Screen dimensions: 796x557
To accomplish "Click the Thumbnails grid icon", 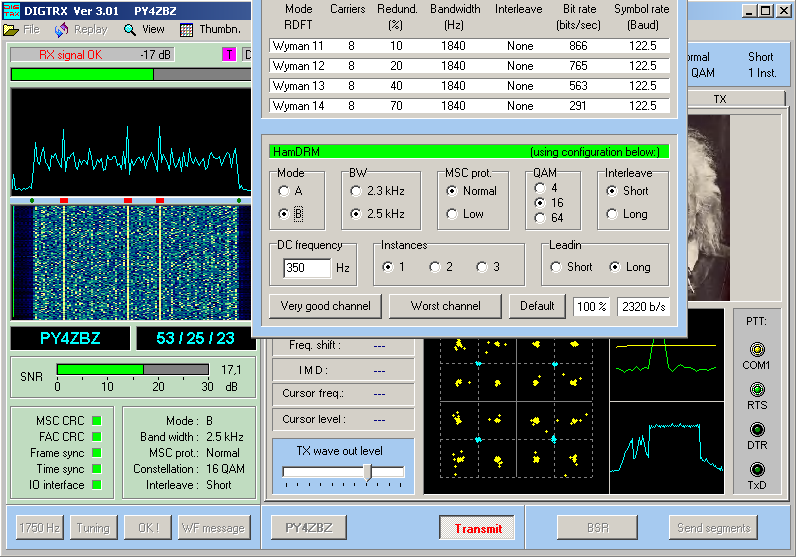I will point(186,30).
